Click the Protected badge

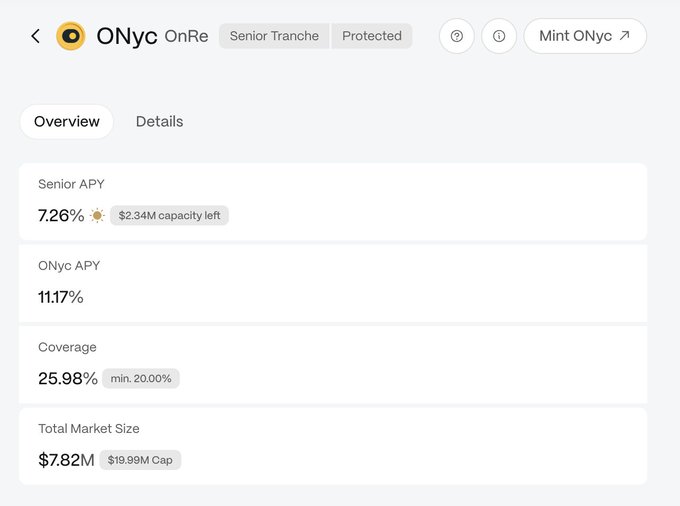tap(372, 36)
